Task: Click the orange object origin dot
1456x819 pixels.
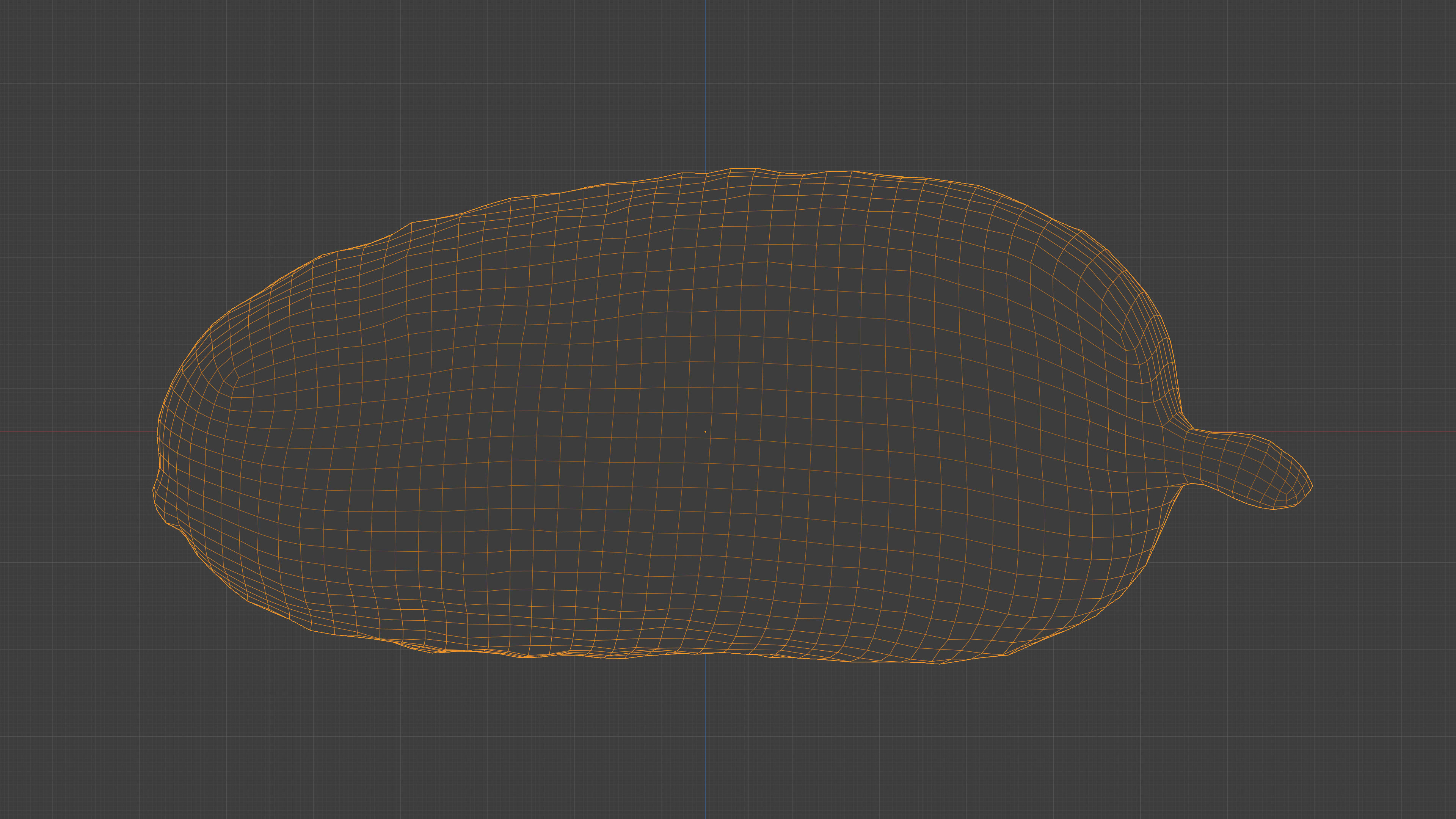Action: click(x=705, y=432)
